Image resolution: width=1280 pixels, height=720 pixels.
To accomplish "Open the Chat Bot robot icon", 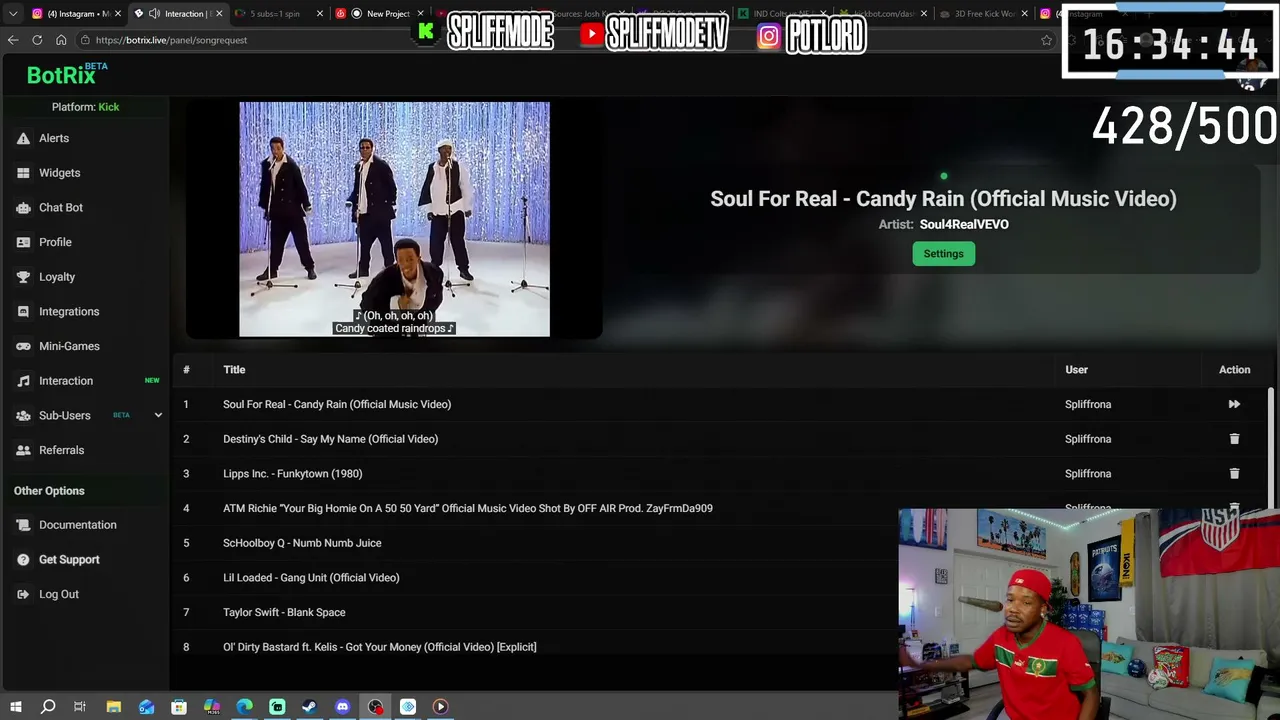I will (23, 208).
